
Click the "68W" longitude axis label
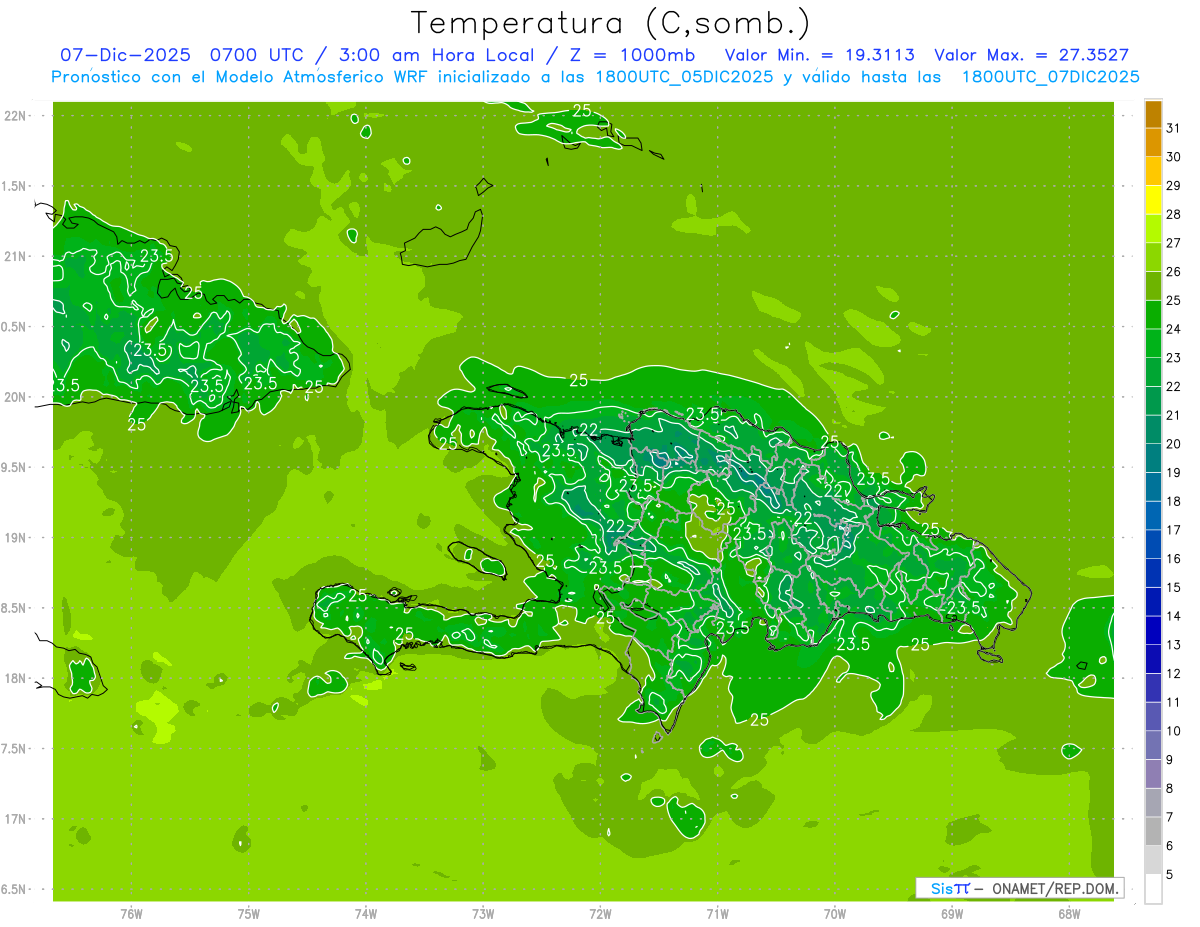(1069, 913)
